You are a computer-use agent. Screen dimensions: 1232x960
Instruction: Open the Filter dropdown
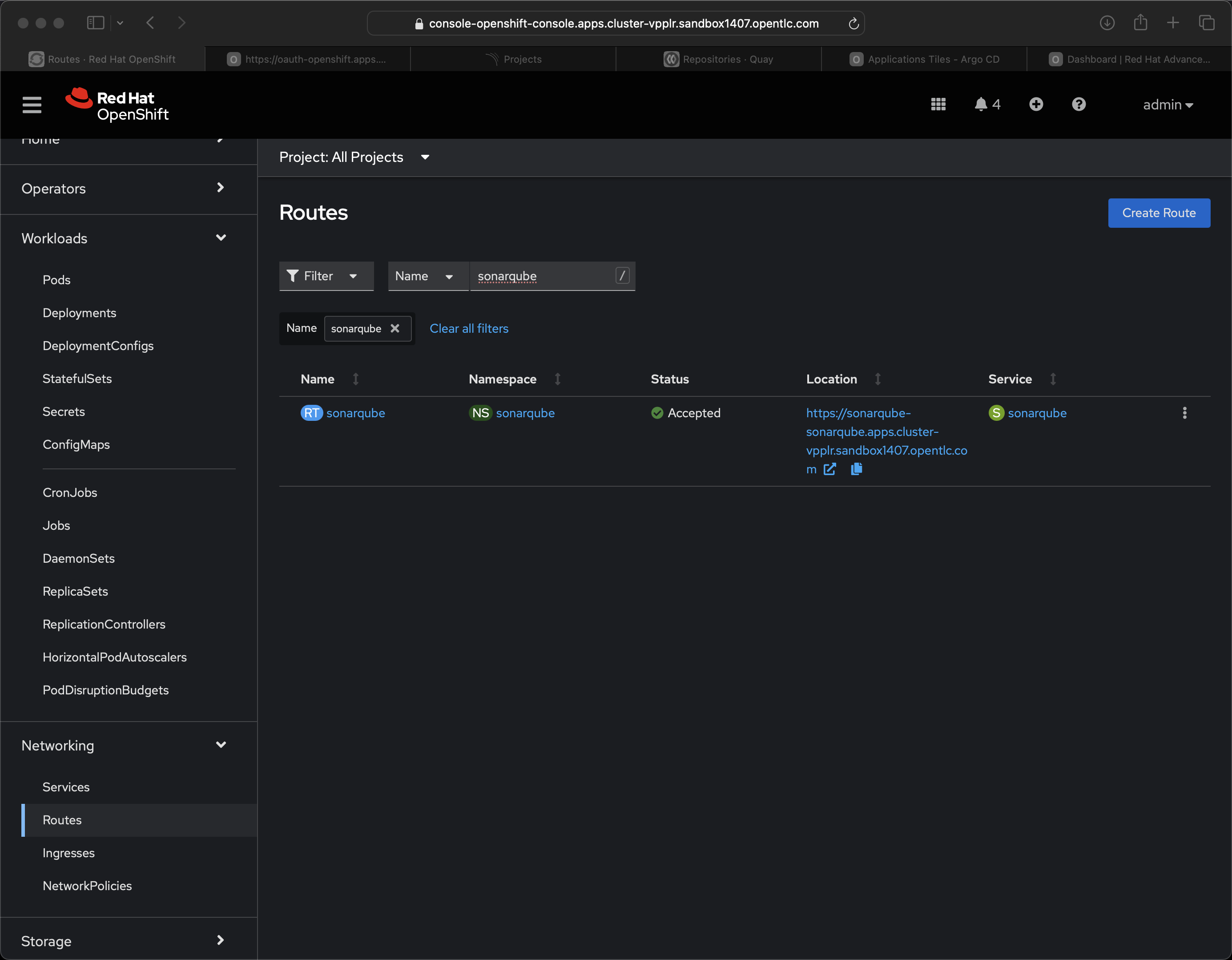[326, 276]
